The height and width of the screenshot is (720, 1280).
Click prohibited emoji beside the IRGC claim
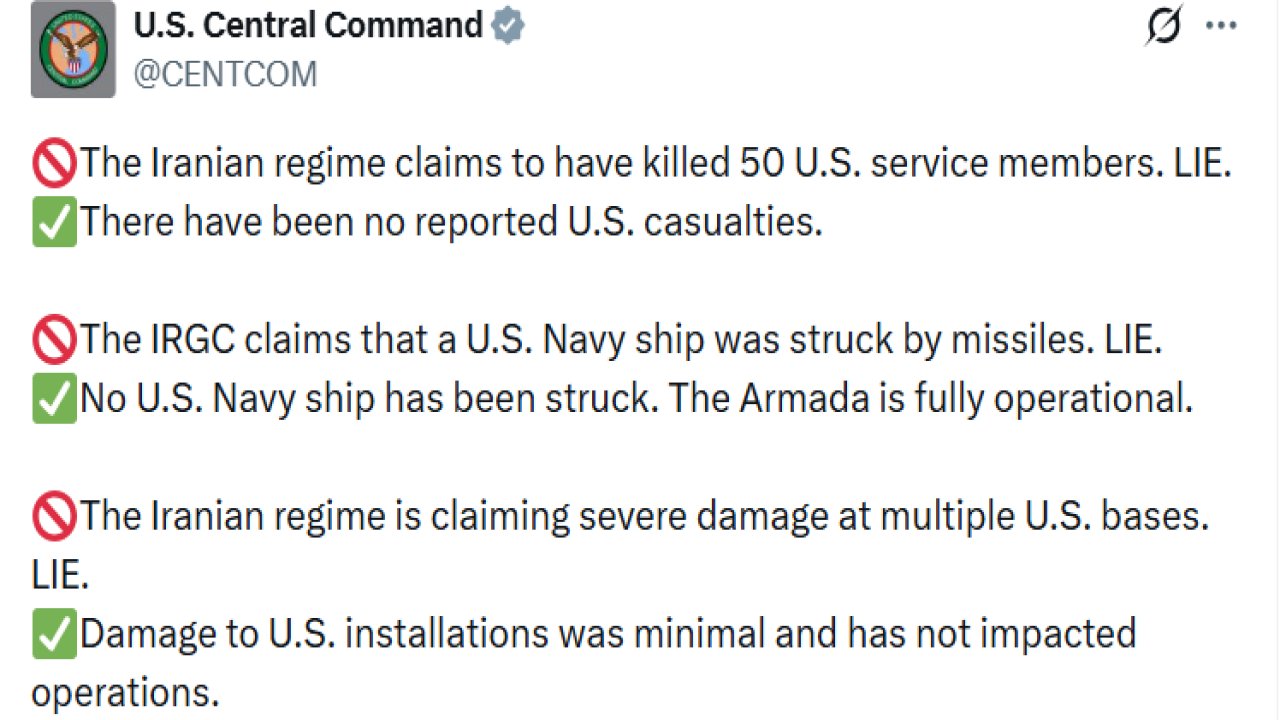click(54, 341)
